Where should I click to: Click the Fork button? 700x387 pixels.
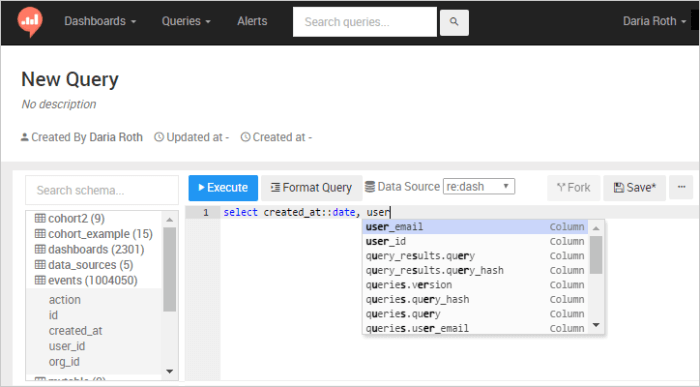click(x=574, y=187)
